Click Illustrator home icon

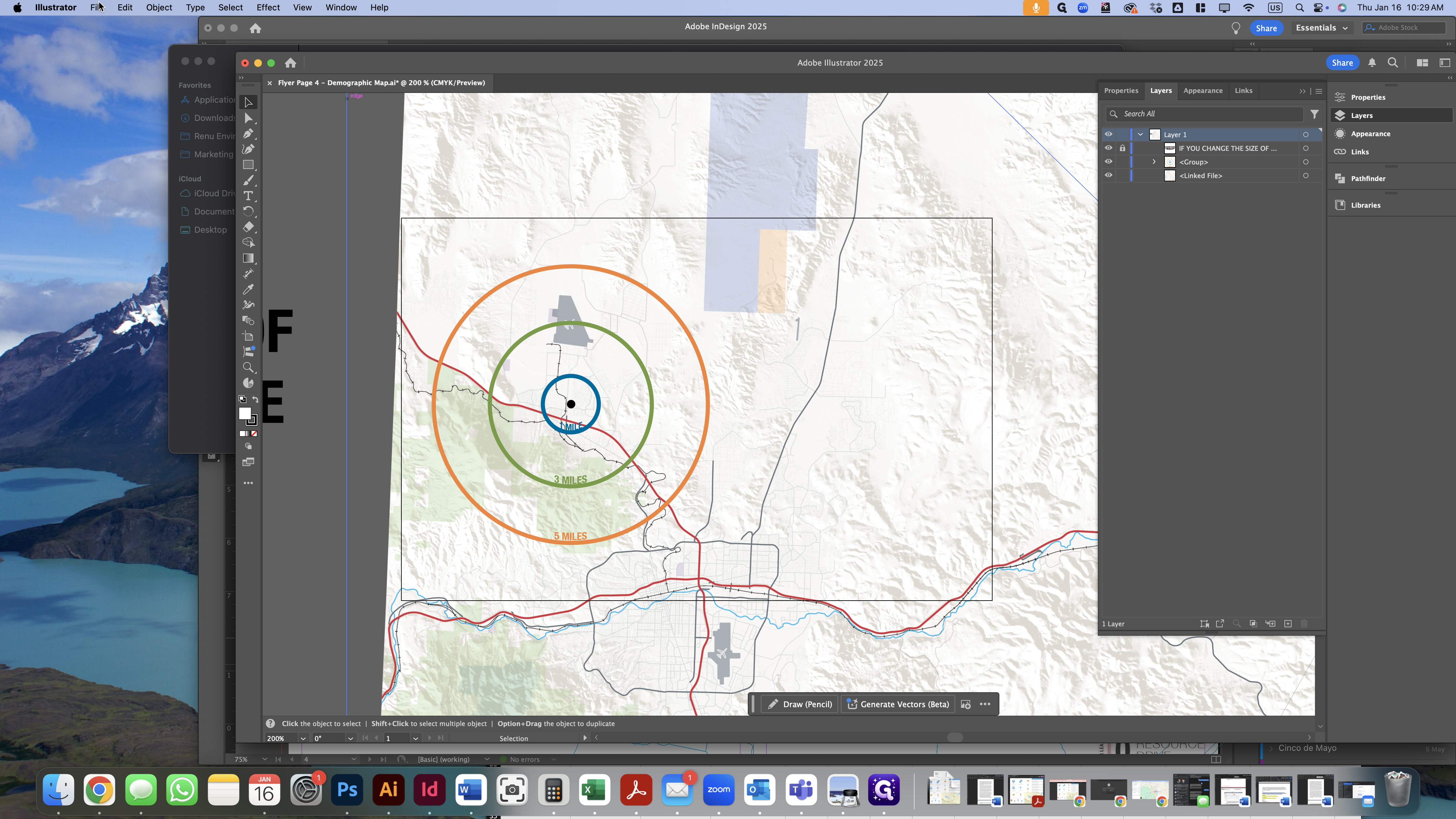coord(291,63)
